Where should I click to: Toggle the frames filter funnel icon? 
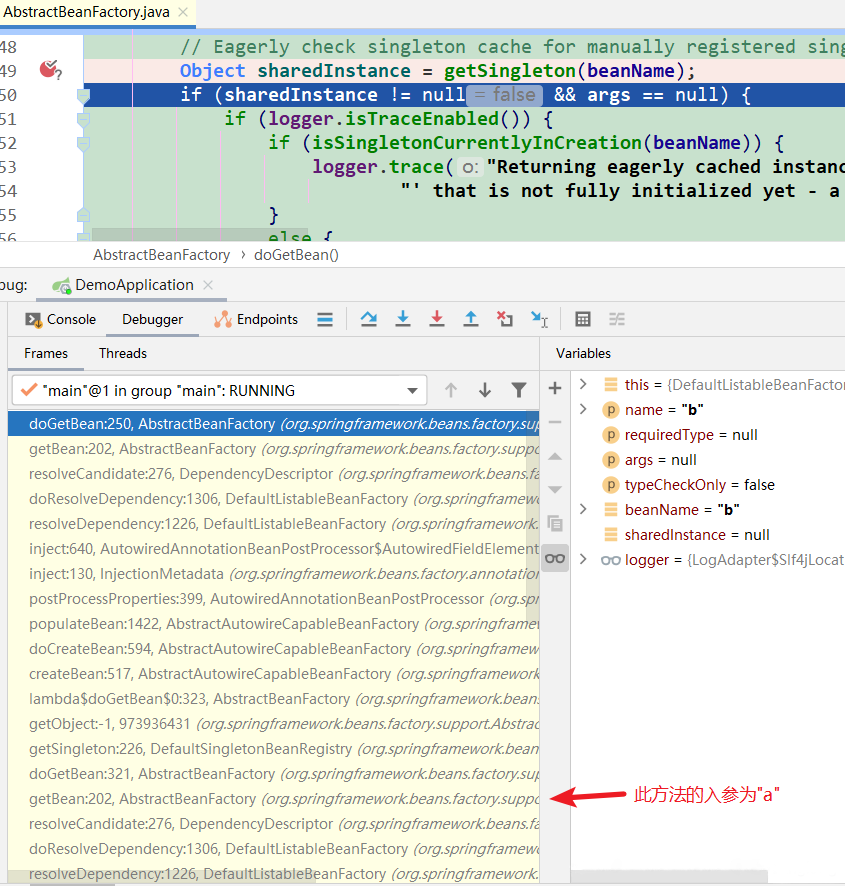pos(518,390)
